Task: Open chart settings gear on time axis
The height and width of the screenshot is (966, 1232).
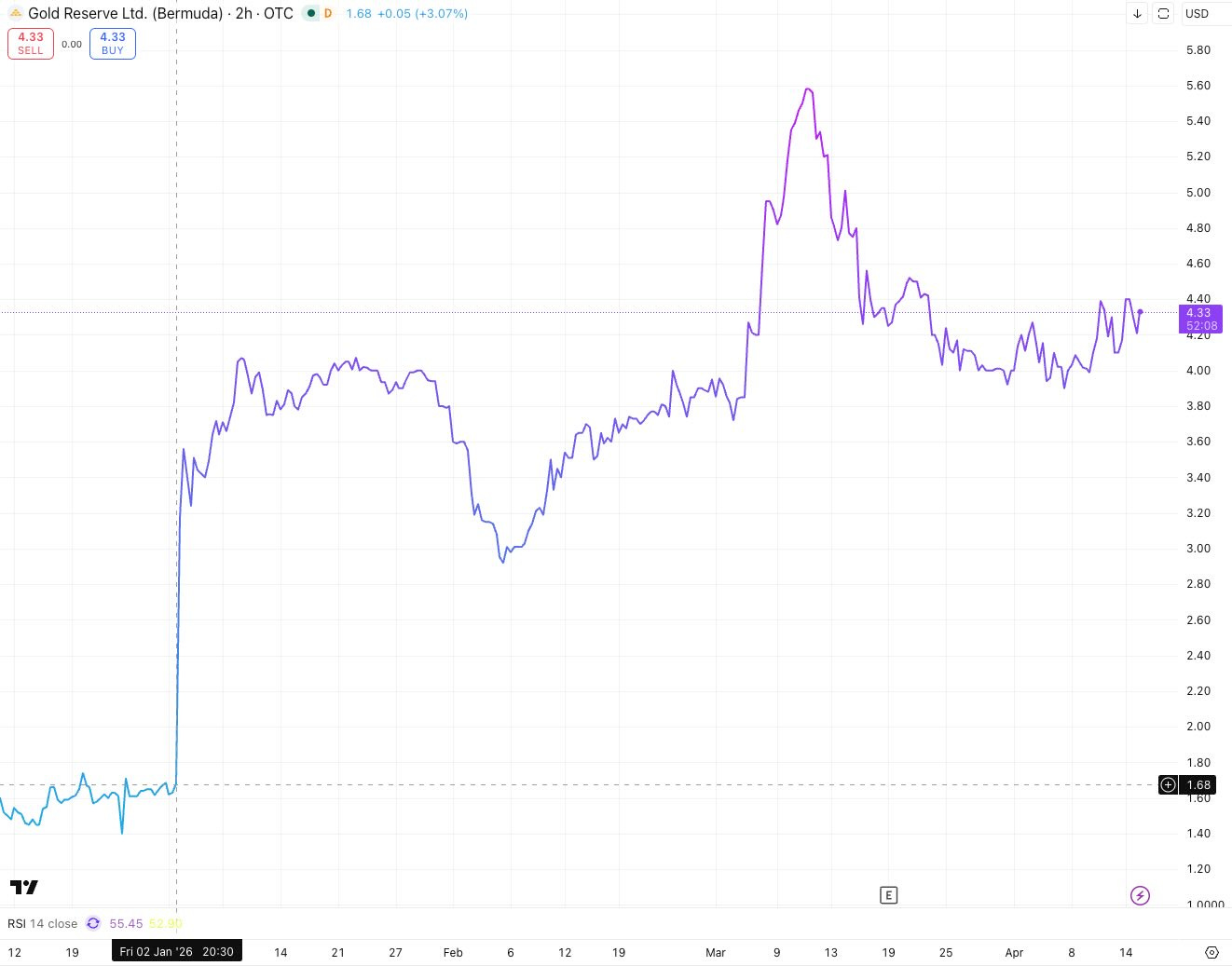Action: (1211, 952)
